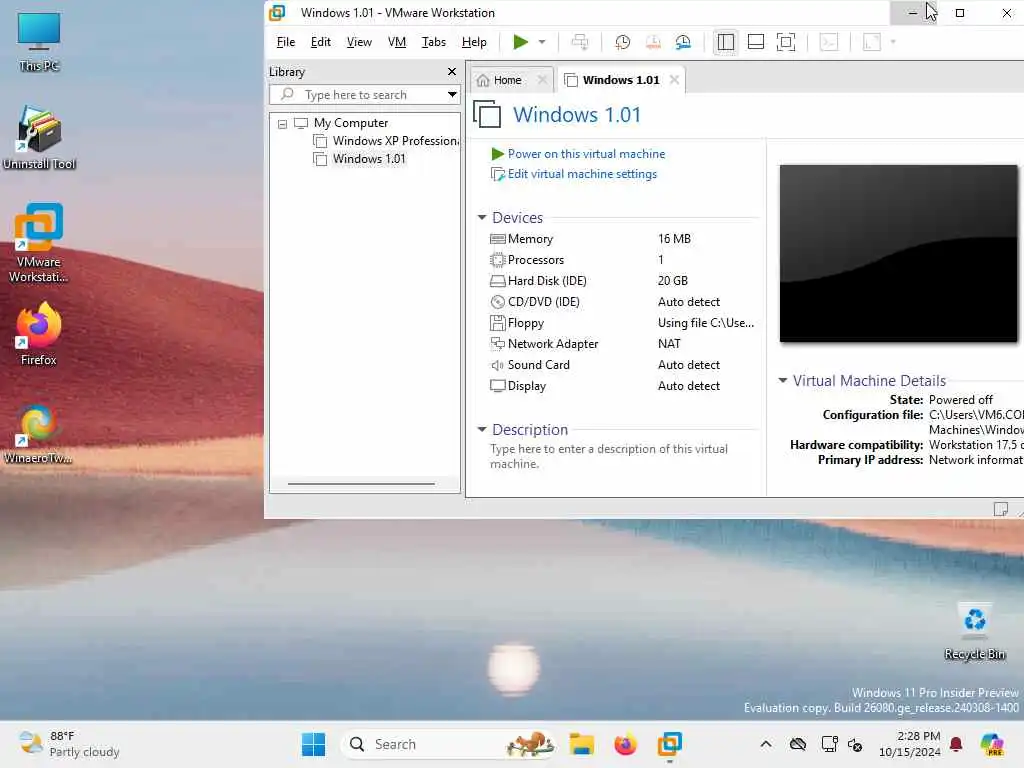Click the green Power On toolbar button
Screen dimensions: 1024x768
pos(520,42)
